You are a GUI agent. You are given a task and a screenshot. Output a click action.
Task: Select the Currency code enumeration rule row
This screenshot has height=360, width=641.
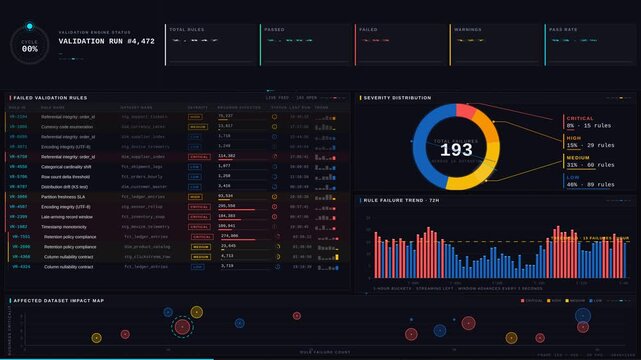[177, 127]
